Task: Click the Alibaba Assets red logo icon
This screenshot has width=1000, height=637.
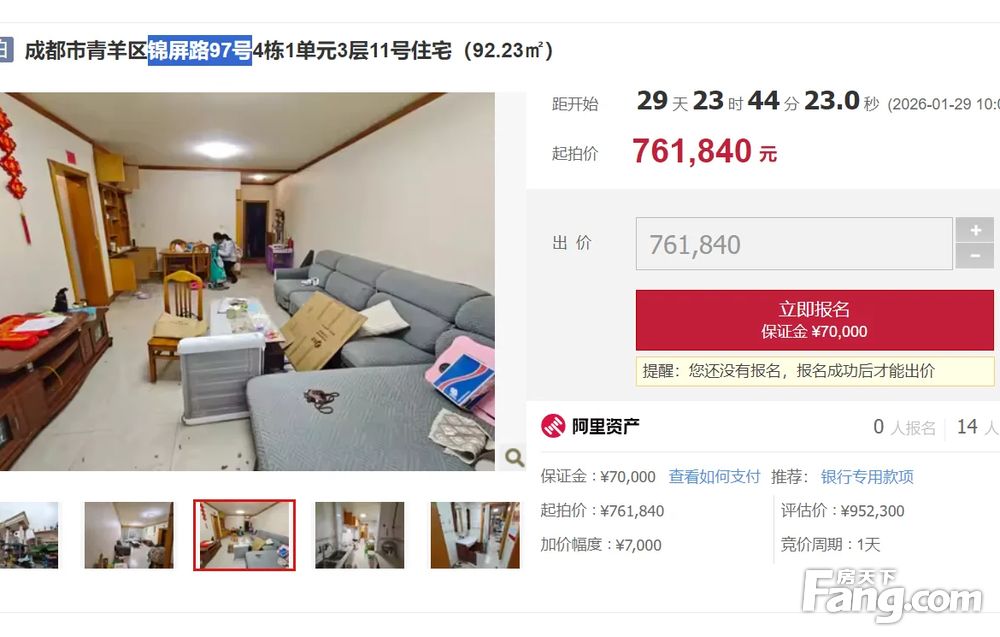Action: tap(553, 426)
